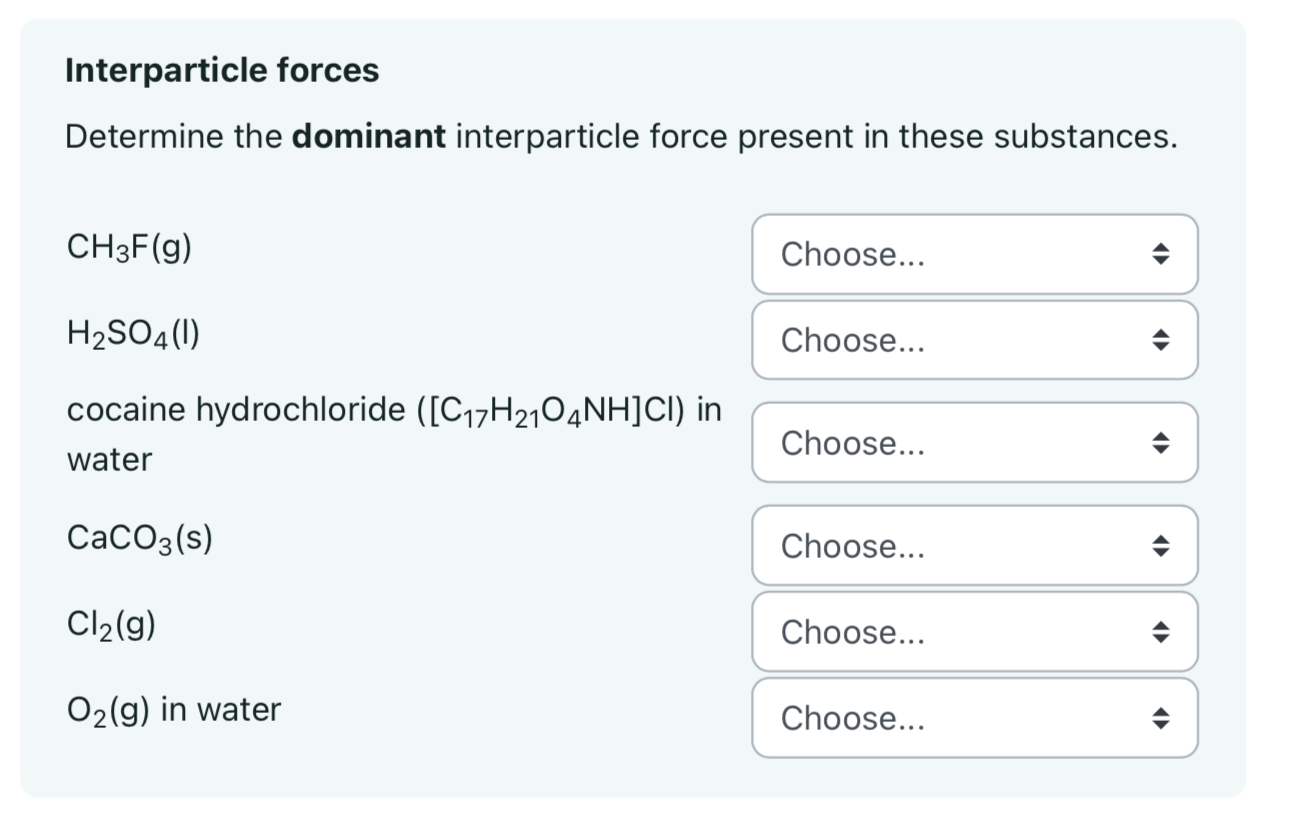Open the Choose... dropdown for CH3F(g)

click(960, 255)
